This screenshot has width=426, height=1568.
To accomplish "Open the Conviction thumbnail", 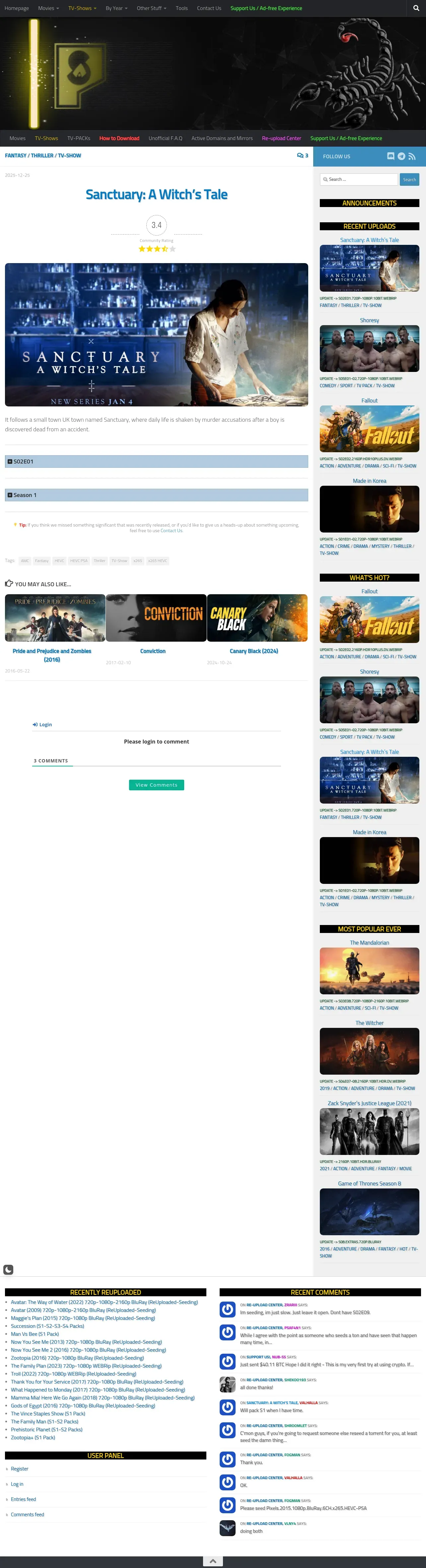I will click(x=156, y=618).
